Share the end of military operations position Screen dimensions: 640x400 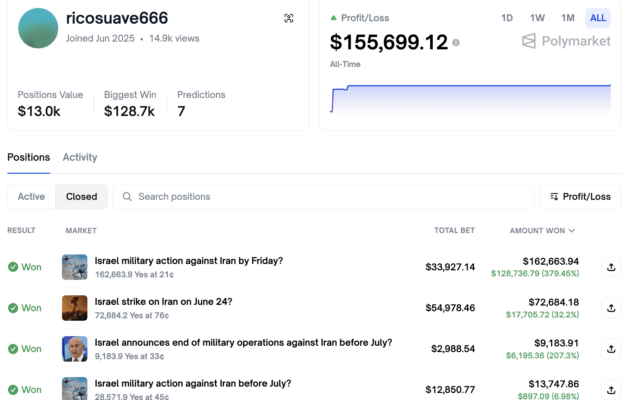[611, 349]
